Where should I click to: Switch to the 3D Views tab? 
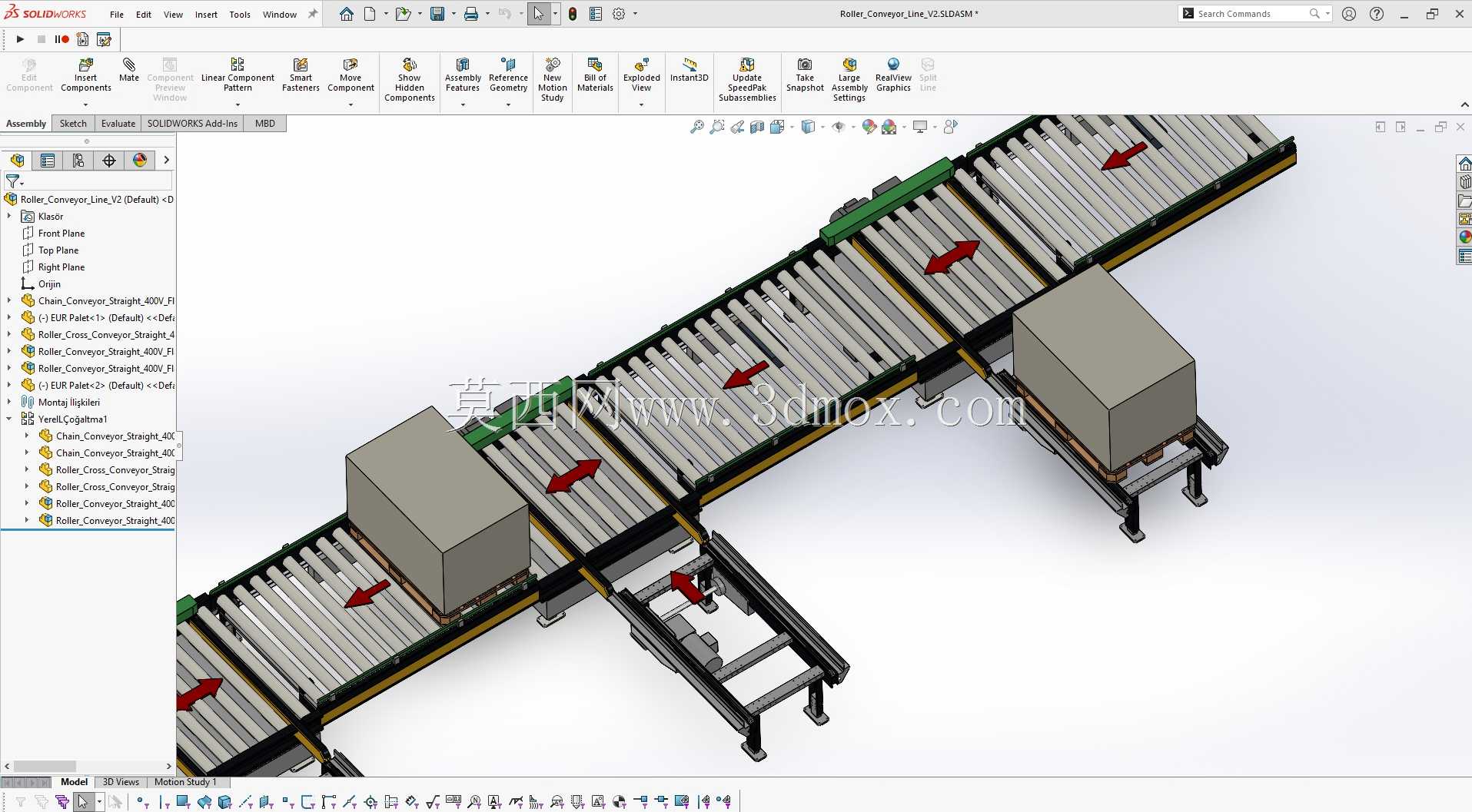121,782
